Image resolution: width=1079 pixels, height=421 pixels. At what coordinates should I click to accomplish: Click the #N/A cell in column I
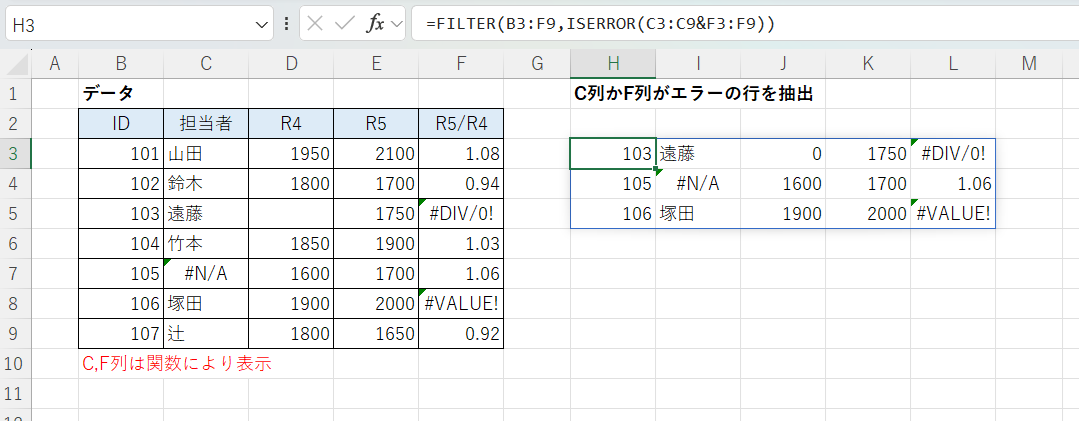(x=698, y=184)
